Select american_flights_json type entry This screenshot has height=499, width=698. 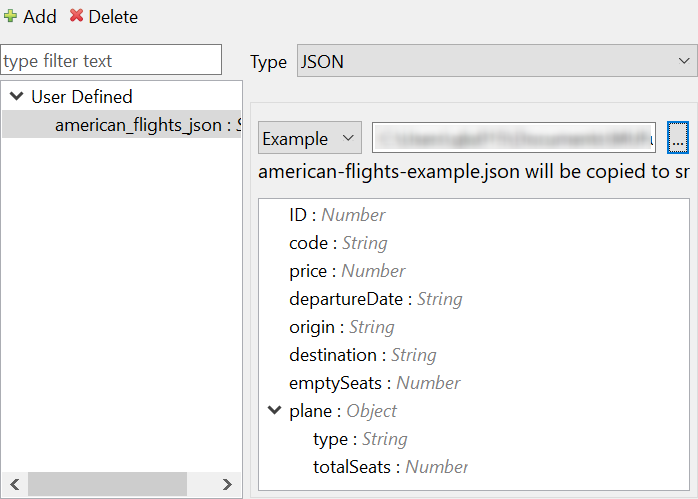pos(122,125)
